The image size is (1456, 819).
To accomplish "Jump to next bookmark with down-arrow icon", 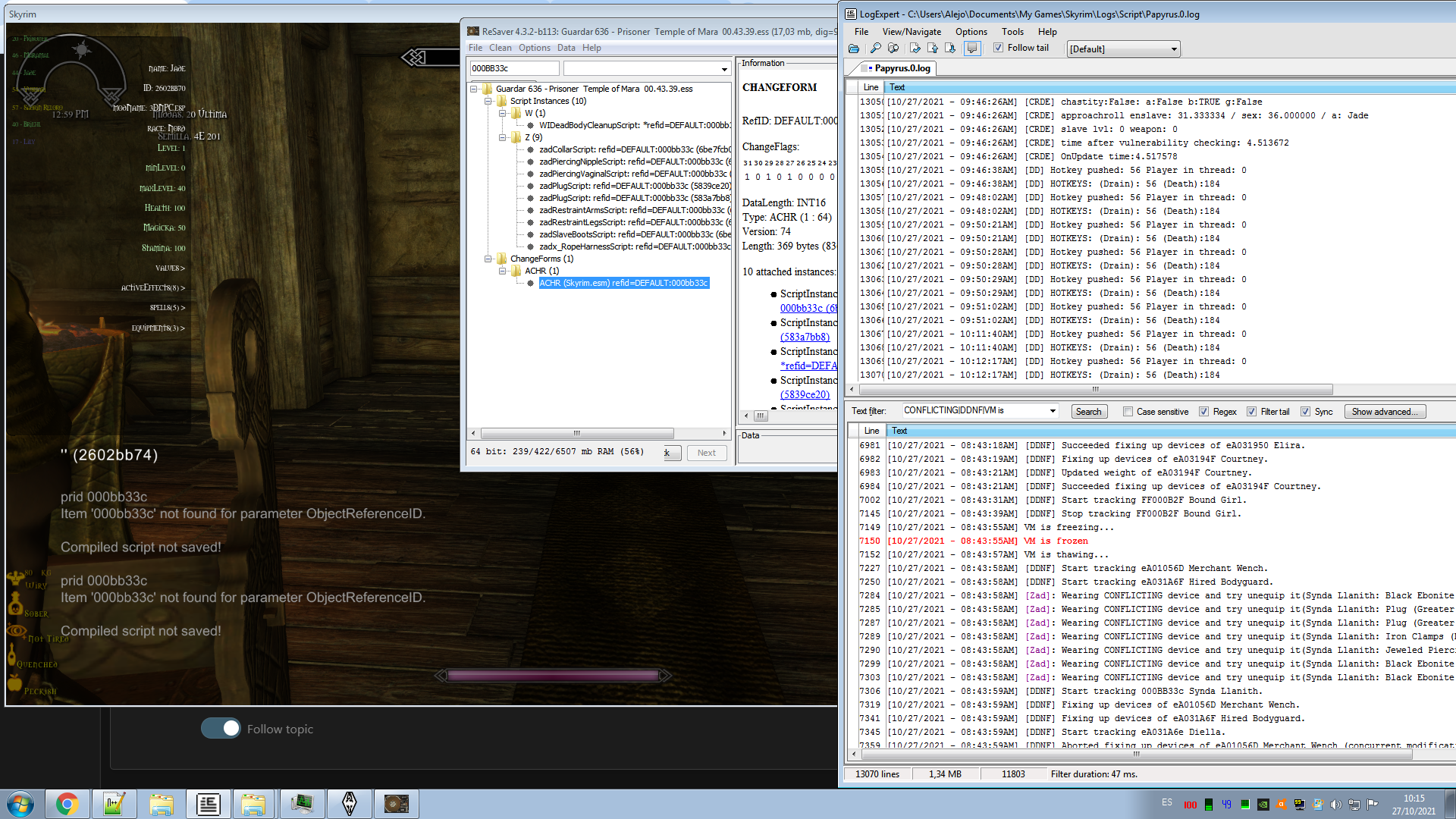I will pos(949,49).
